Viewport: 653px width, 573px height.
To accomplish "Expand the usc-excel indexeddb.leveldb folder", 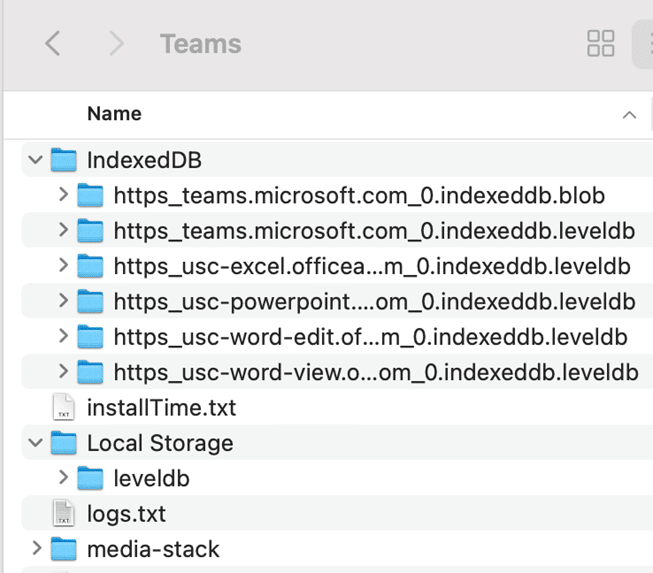I will coord(64,265).
